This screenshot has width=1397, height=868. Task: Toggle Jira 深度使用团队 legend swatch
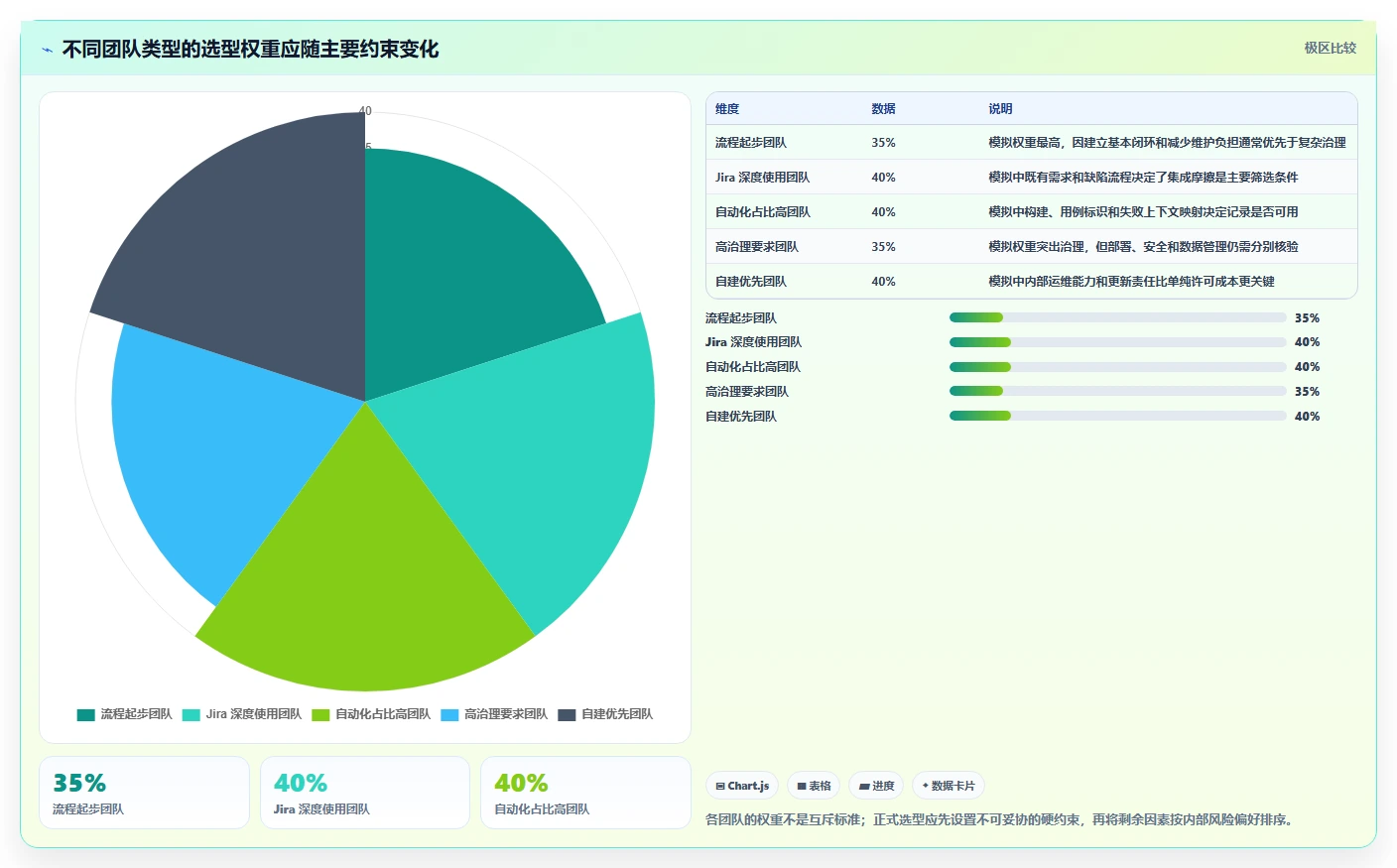click(191, 714)
